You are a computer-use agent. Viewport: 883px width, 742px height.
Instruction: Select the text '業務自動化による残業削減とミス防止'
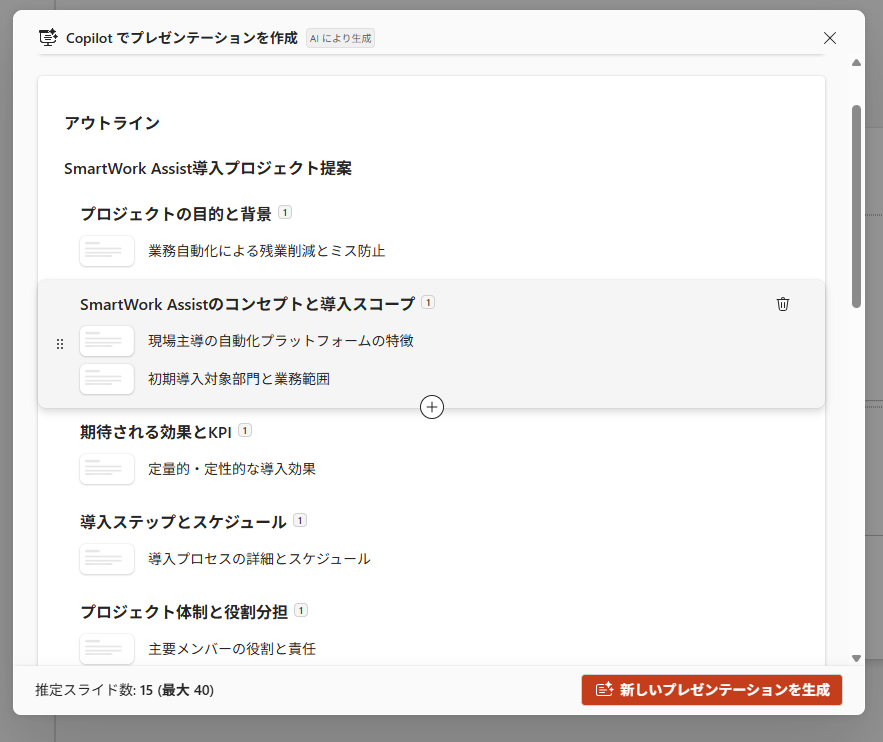[x=267, y=251]
